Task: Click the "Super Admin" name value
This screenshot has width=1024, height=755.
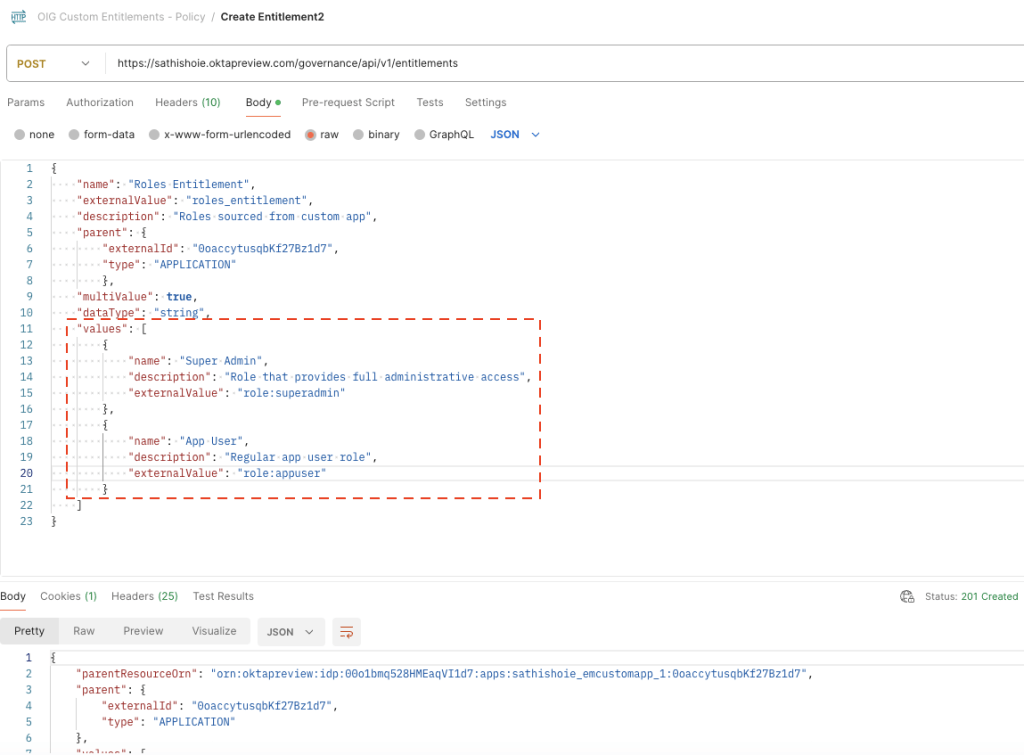Action: click(221, 361)
